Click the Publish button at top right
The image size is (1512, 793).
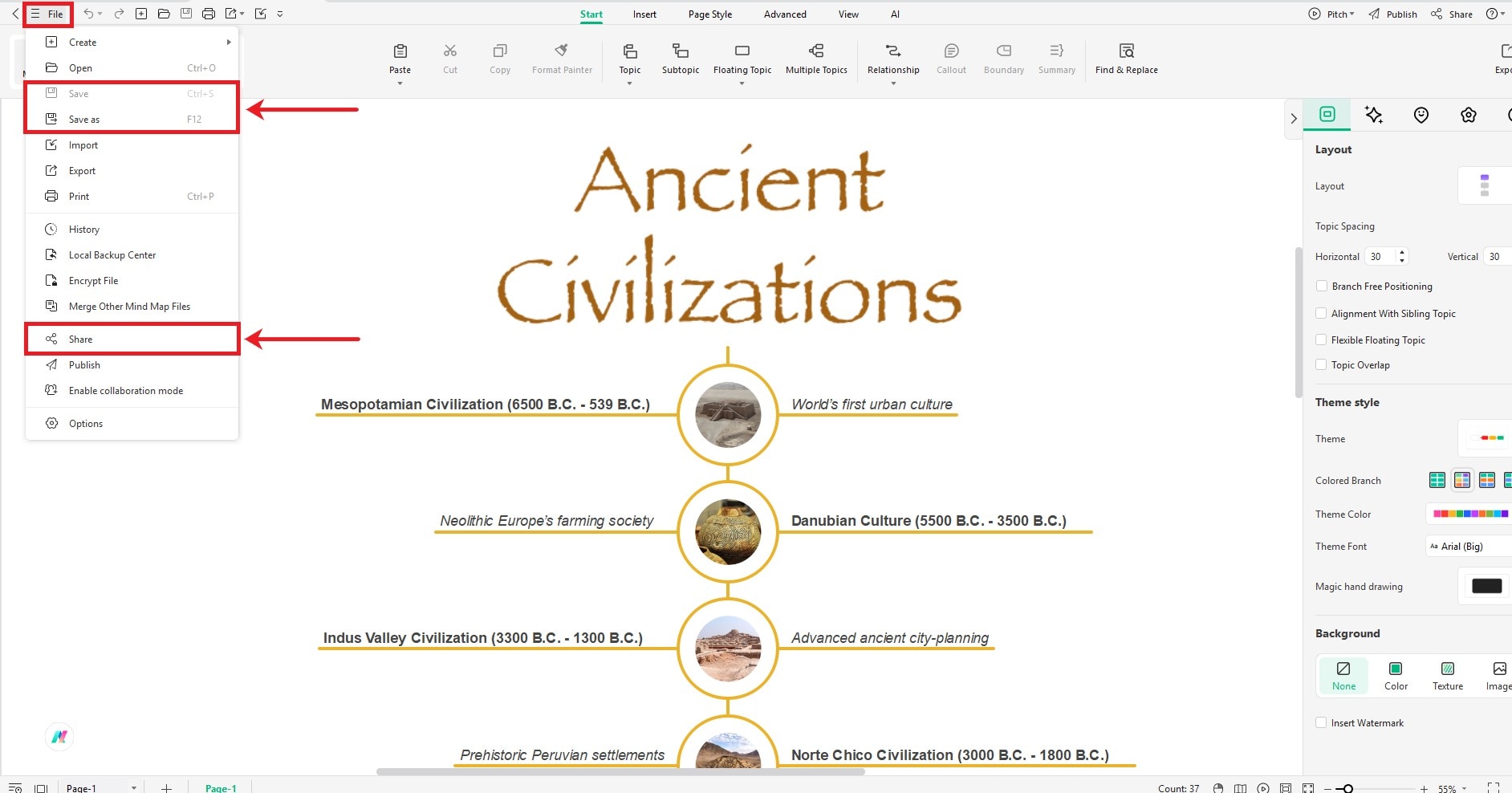[x=1393, y=14]
